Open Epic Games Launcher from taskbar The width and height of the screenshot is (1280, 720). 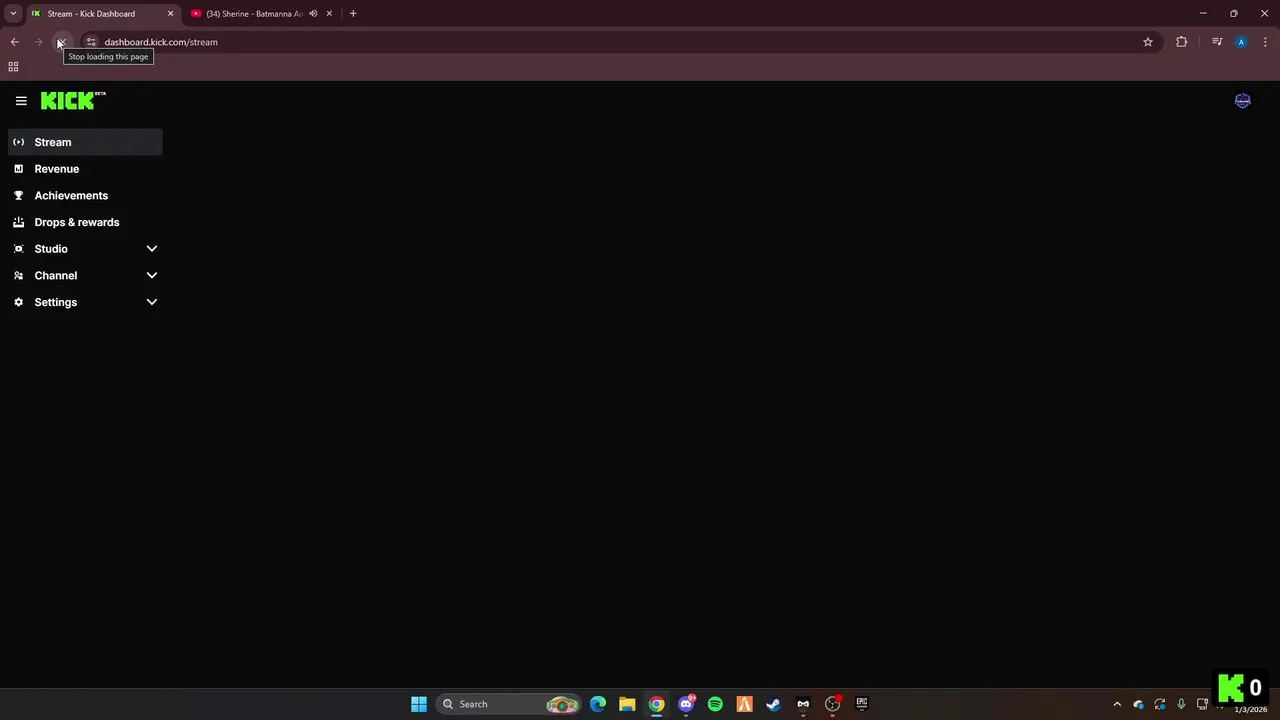pyautogui.click(x=861, y=704)
